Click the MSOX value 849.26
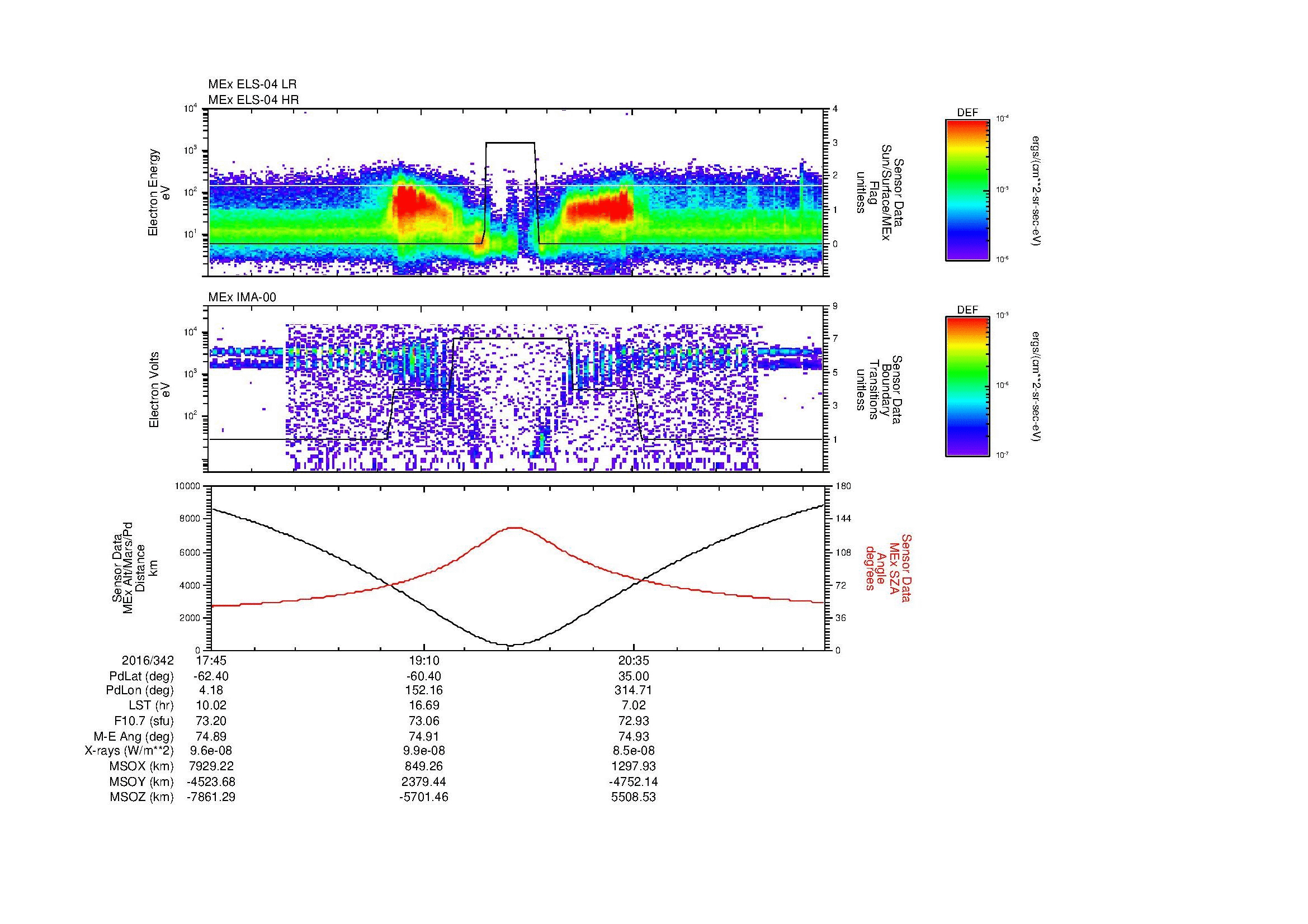Image resolution: width=1308 pixels, height=924 pixels. pyautogui.click(x=423, y=766)
